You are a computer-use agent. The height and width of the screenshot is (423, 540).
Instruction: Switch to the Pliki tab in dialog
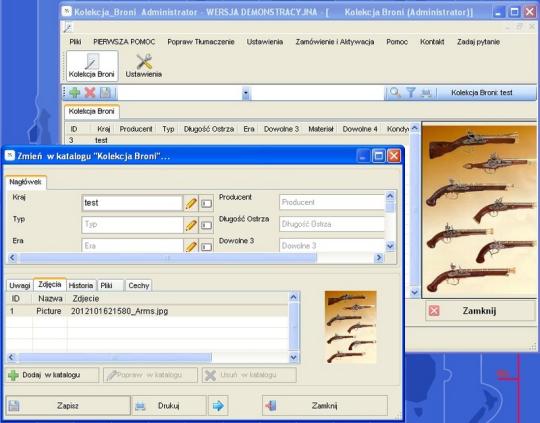[x=110, y=285]
